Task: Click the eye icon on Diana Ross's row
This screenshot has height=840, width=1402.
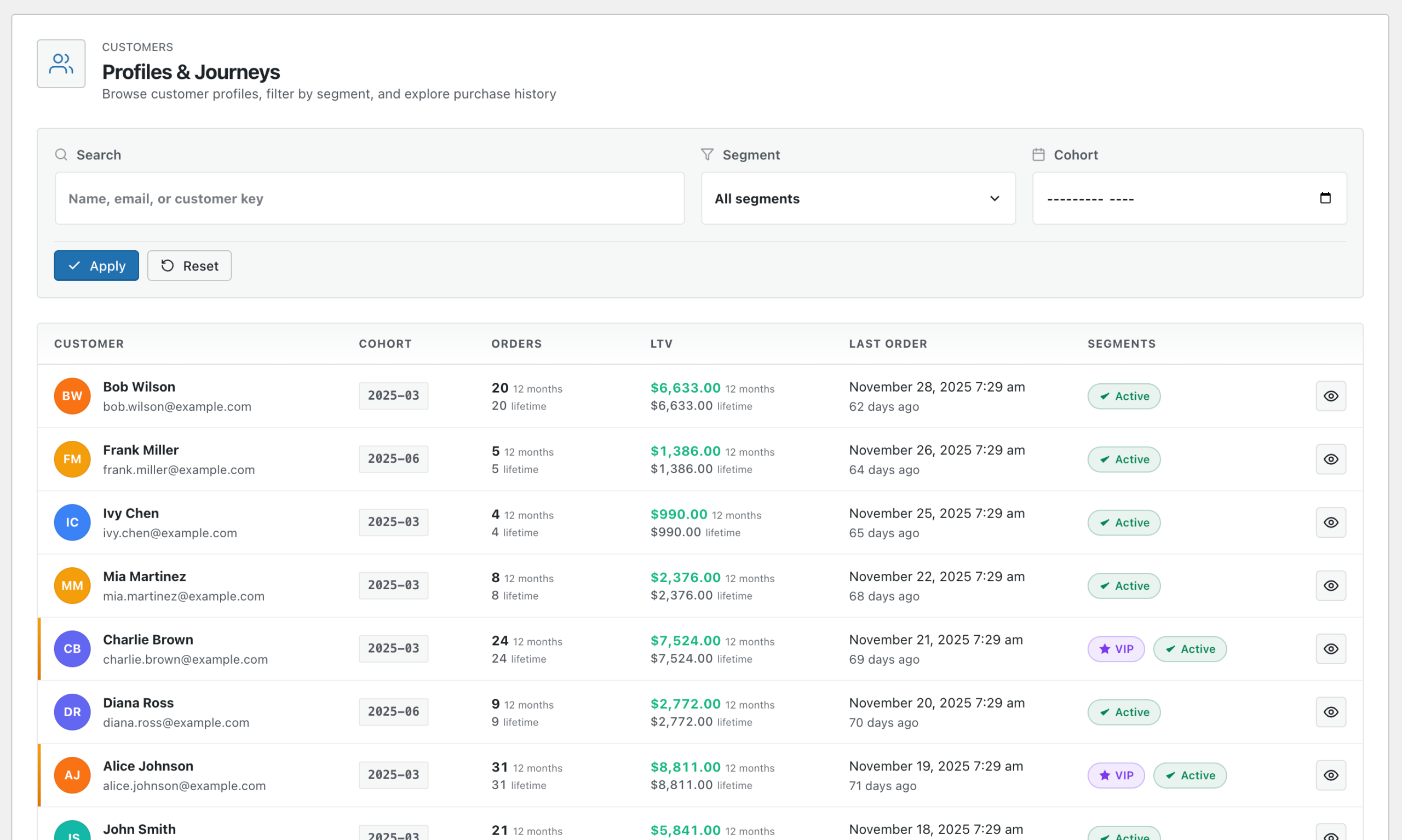Action: pyautogui.click(x=1331, y=712)
